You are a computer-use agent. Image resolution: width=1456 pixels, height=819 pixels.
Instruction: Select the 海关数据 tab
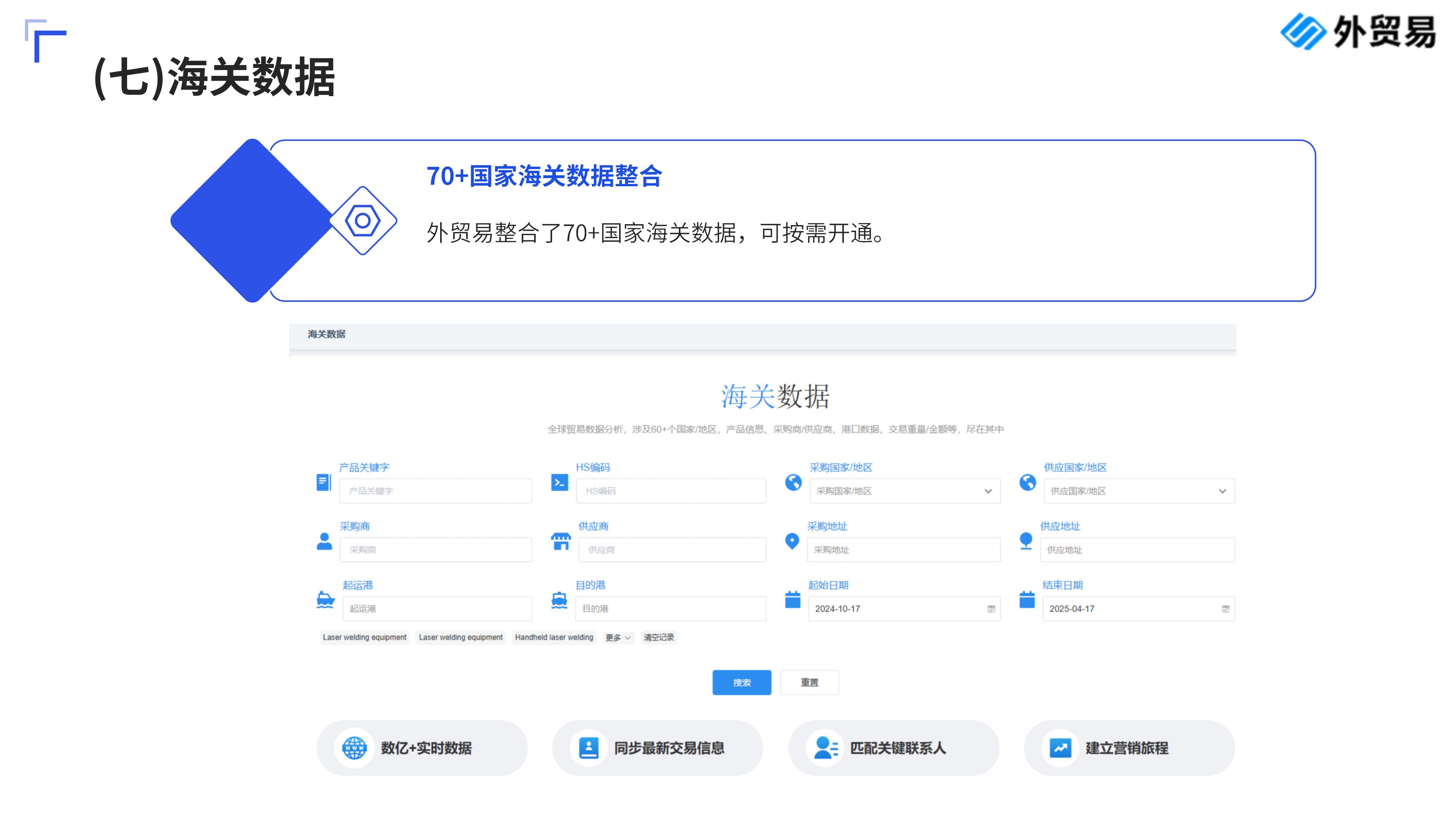point(326,334)
